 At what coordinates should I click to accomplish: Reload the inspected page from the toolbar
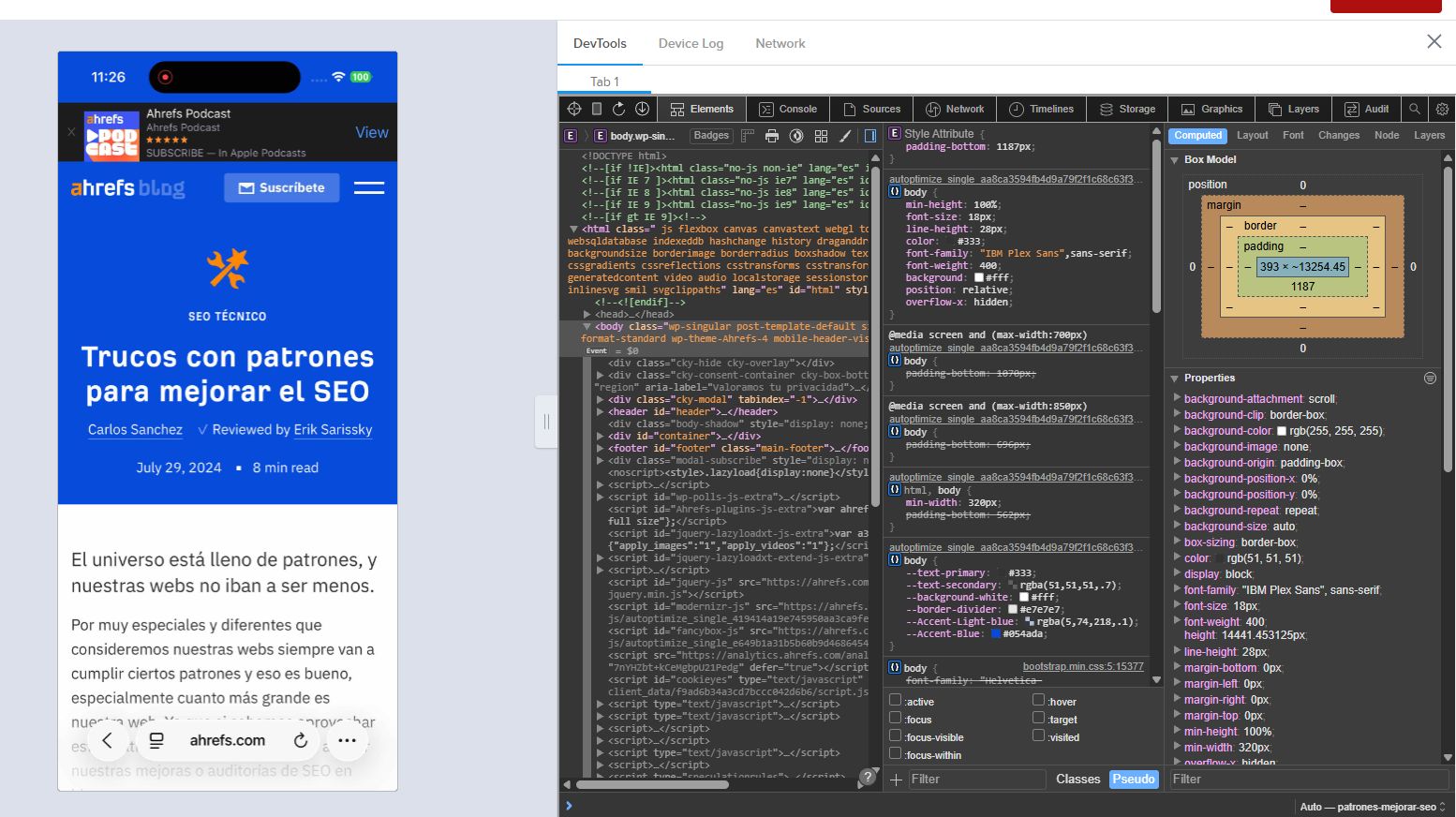pos(618,109)
